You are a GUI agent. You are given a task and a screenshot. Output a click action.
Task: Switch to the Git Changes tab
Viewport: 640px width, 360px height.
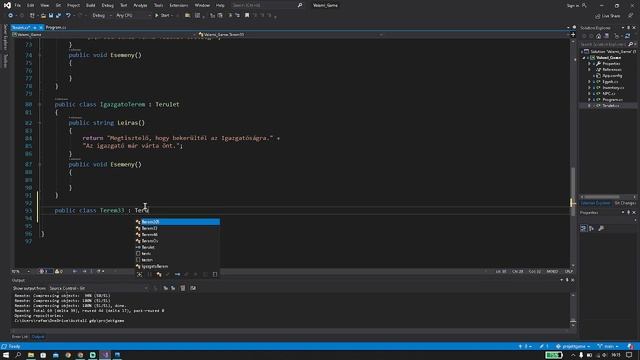click(625, 203)
